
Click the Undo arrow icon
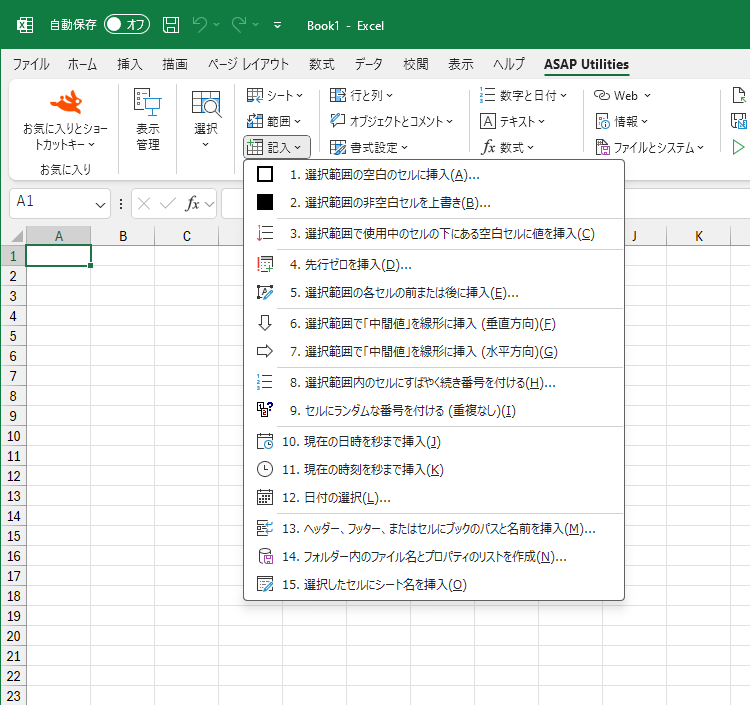[199, 24]
